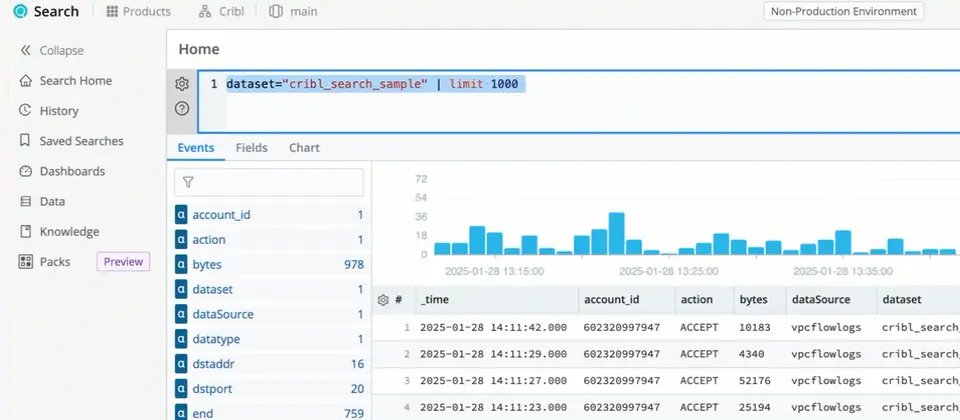
Task: Go to Search Home
Action: (66, 81)
